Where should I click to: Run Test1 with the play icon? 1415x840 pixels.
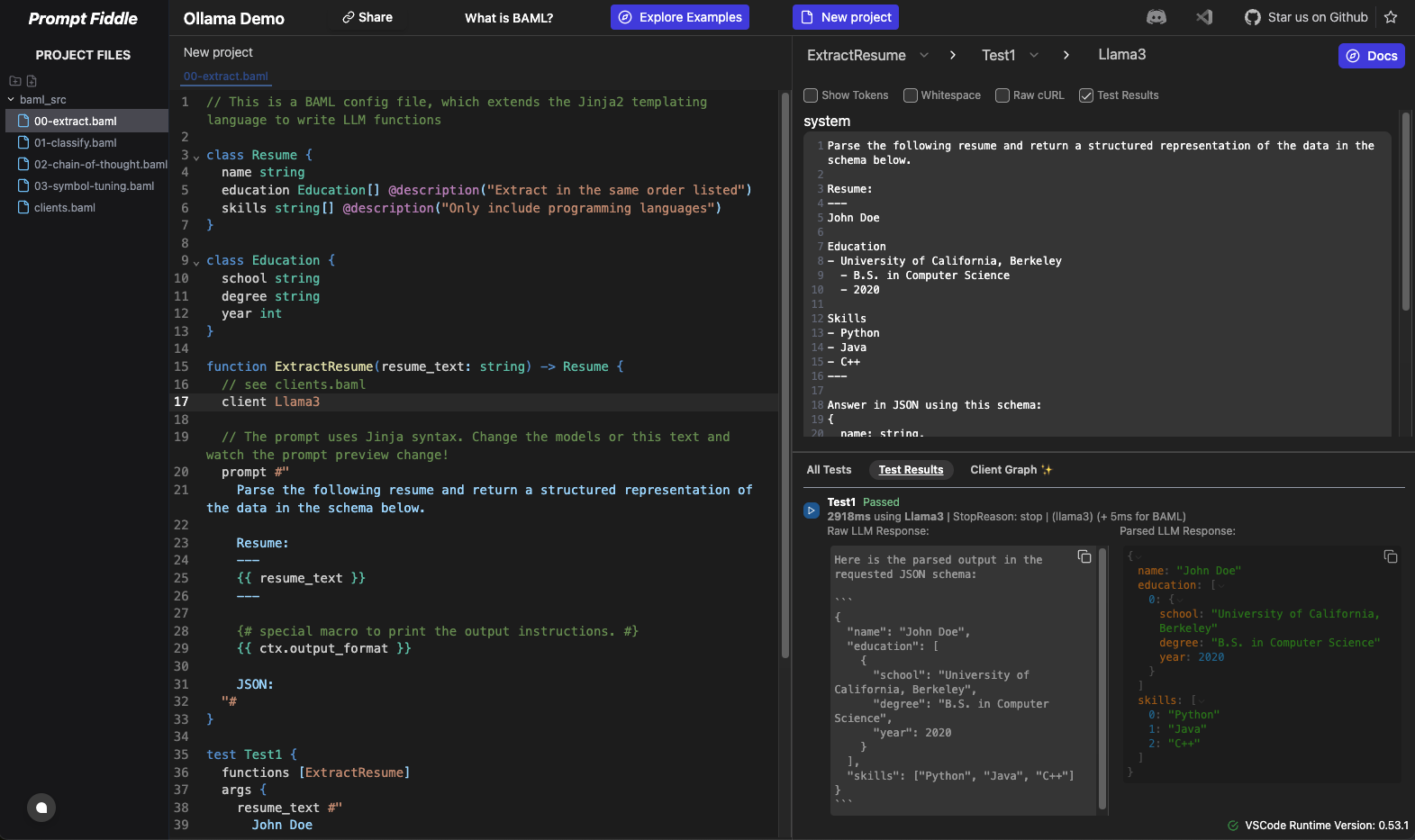click(811, 510)
